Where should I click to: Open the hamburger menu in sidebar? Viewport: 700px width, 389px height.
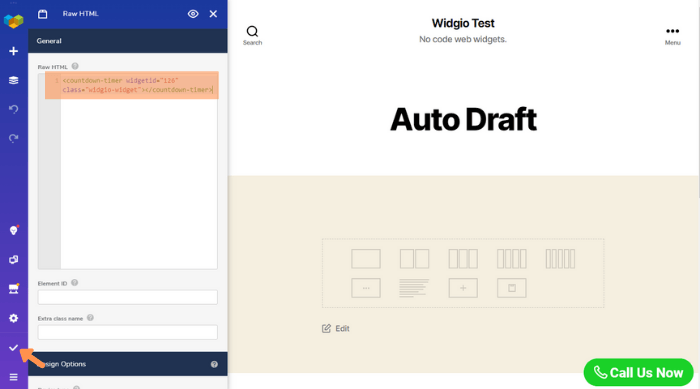13,377
